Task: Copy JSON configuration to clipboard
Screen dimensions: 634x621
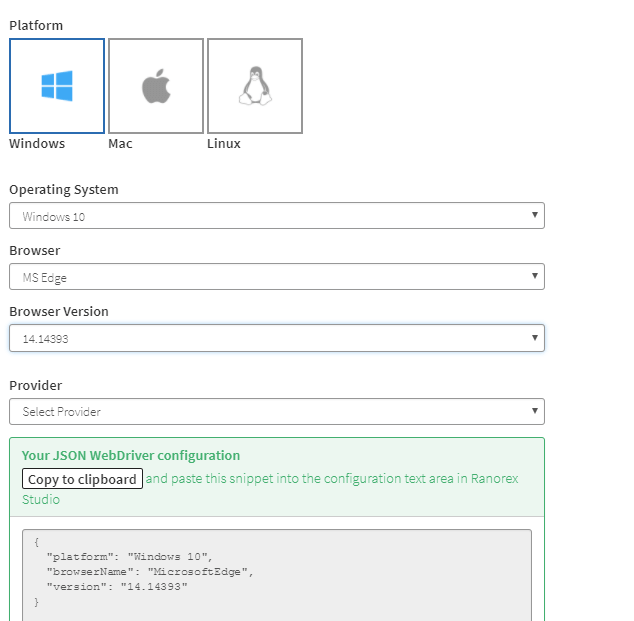Action: click(x=82, y=479)
